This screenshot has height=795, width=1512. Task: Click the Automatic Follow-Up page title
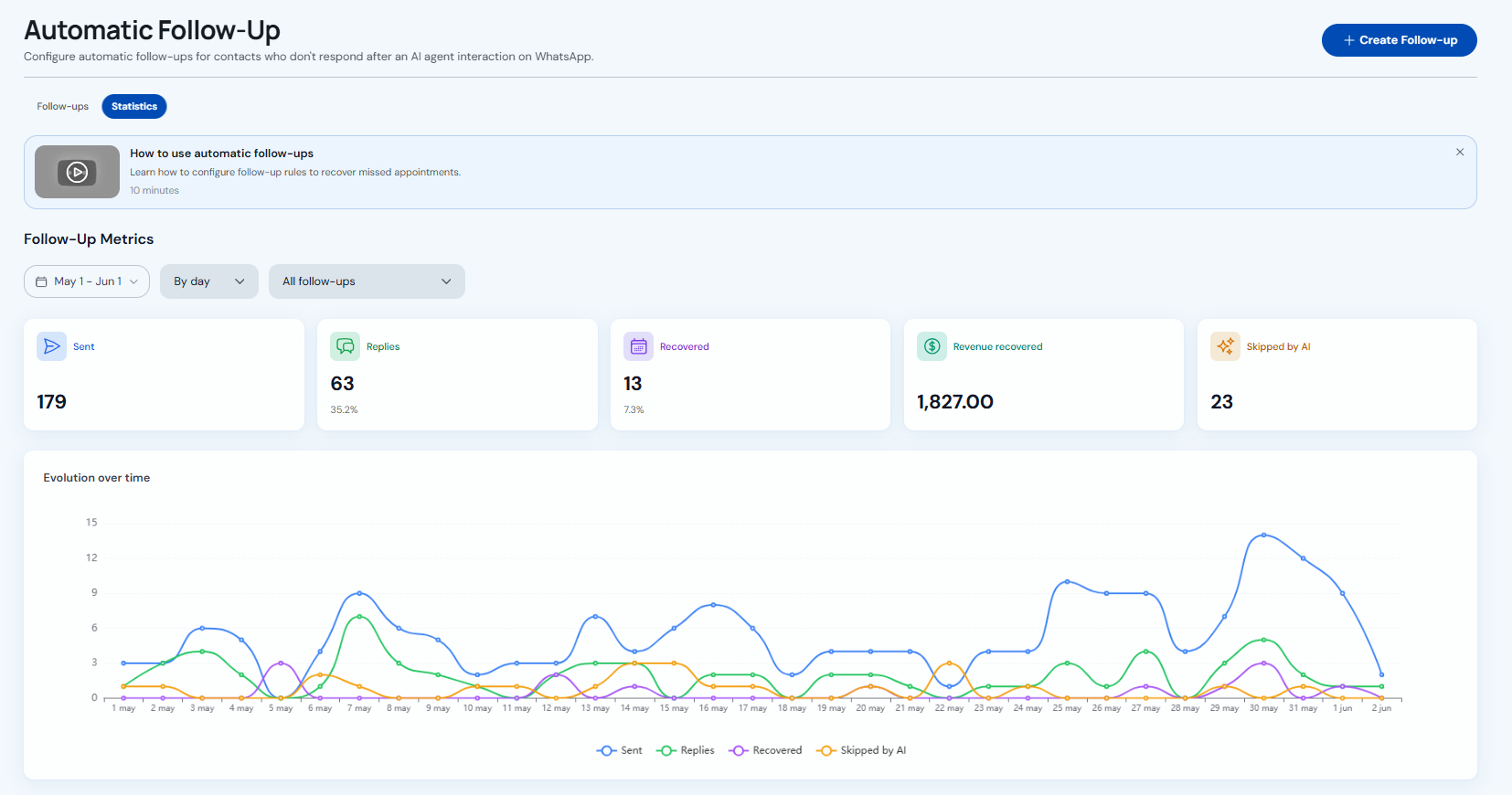(152, 30)
